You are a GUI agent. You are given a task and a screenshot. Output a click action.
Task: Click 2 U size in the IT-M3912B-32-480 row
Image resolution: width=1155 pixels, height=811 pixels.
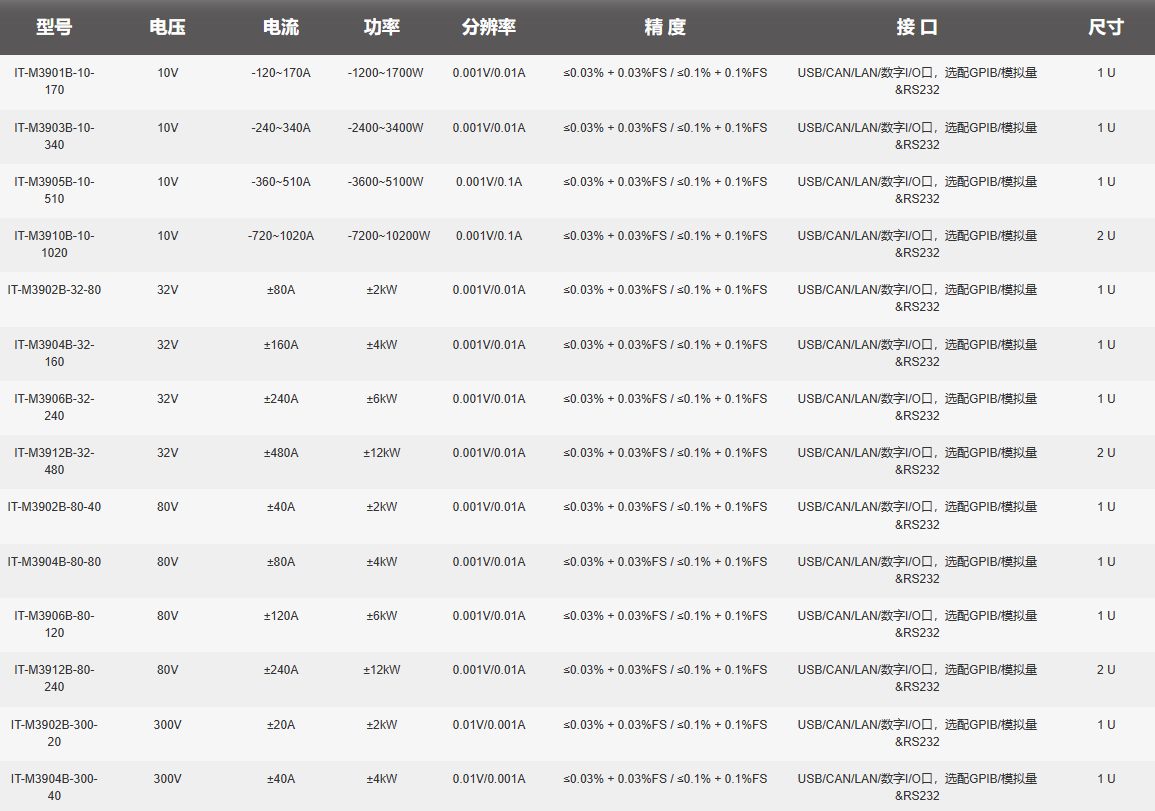point(1106,452)
